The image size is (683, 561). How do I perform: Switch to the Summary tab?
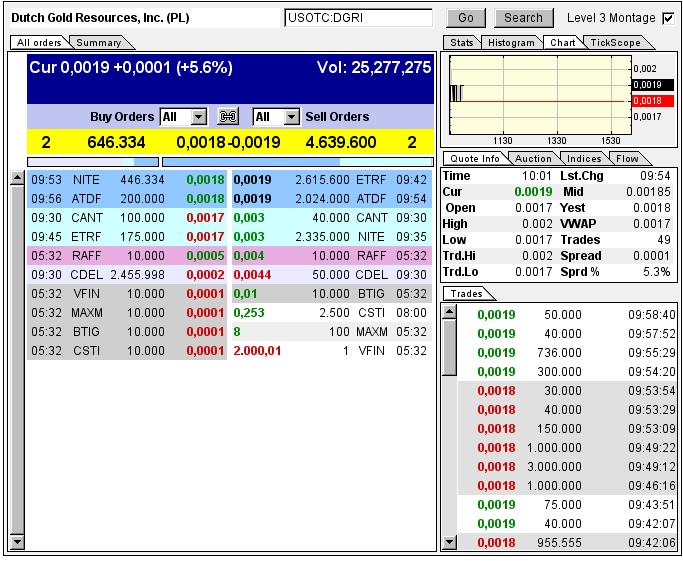[99, 42]
